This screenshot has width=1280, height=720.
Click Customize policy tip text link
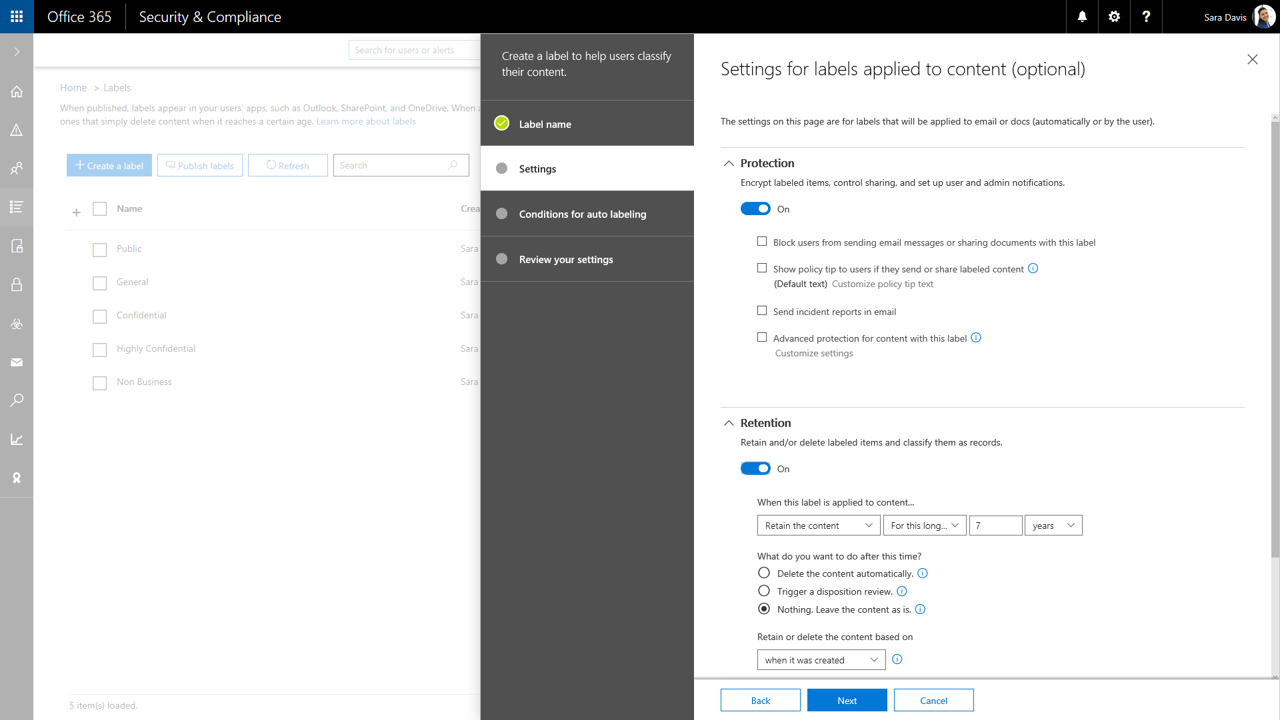coord(882,284)
